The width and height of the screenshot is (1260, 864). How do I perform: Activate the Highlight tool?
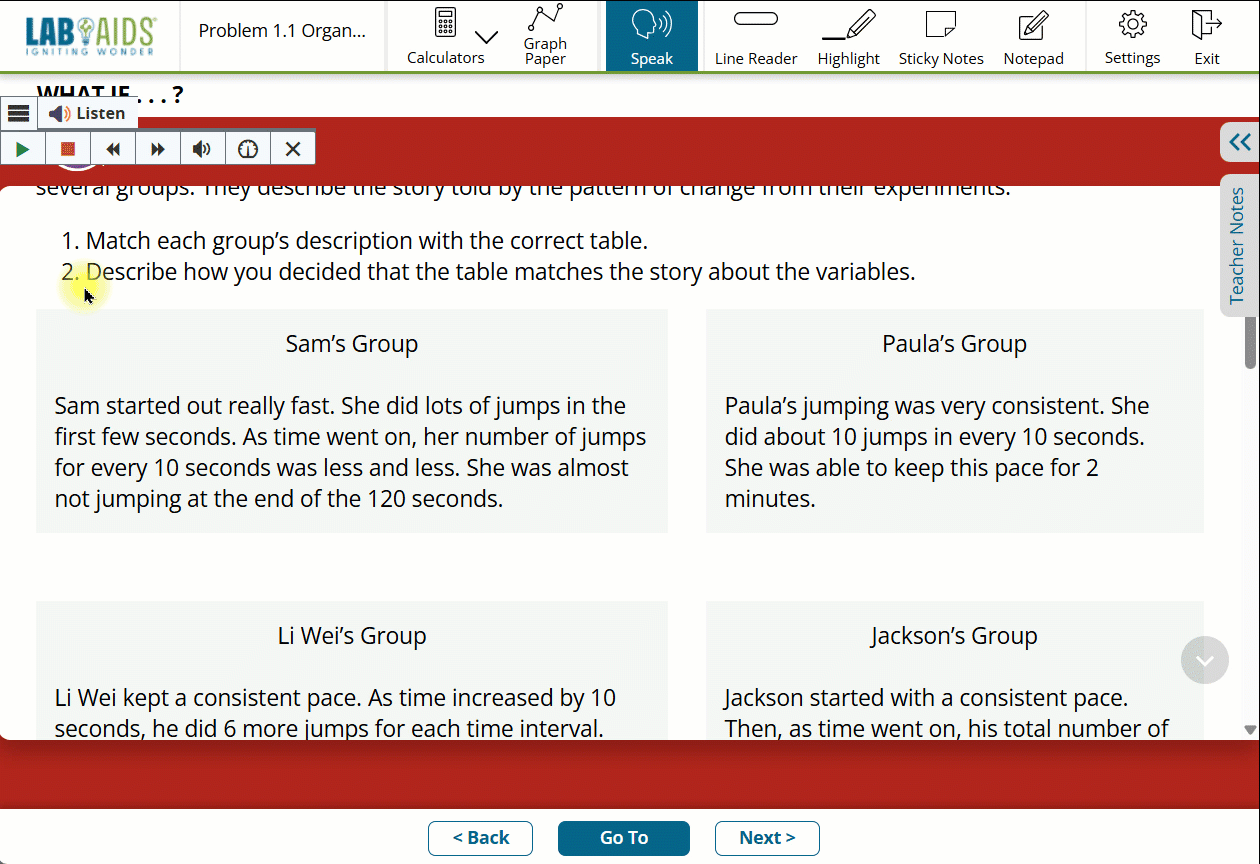tap(848, 36)
